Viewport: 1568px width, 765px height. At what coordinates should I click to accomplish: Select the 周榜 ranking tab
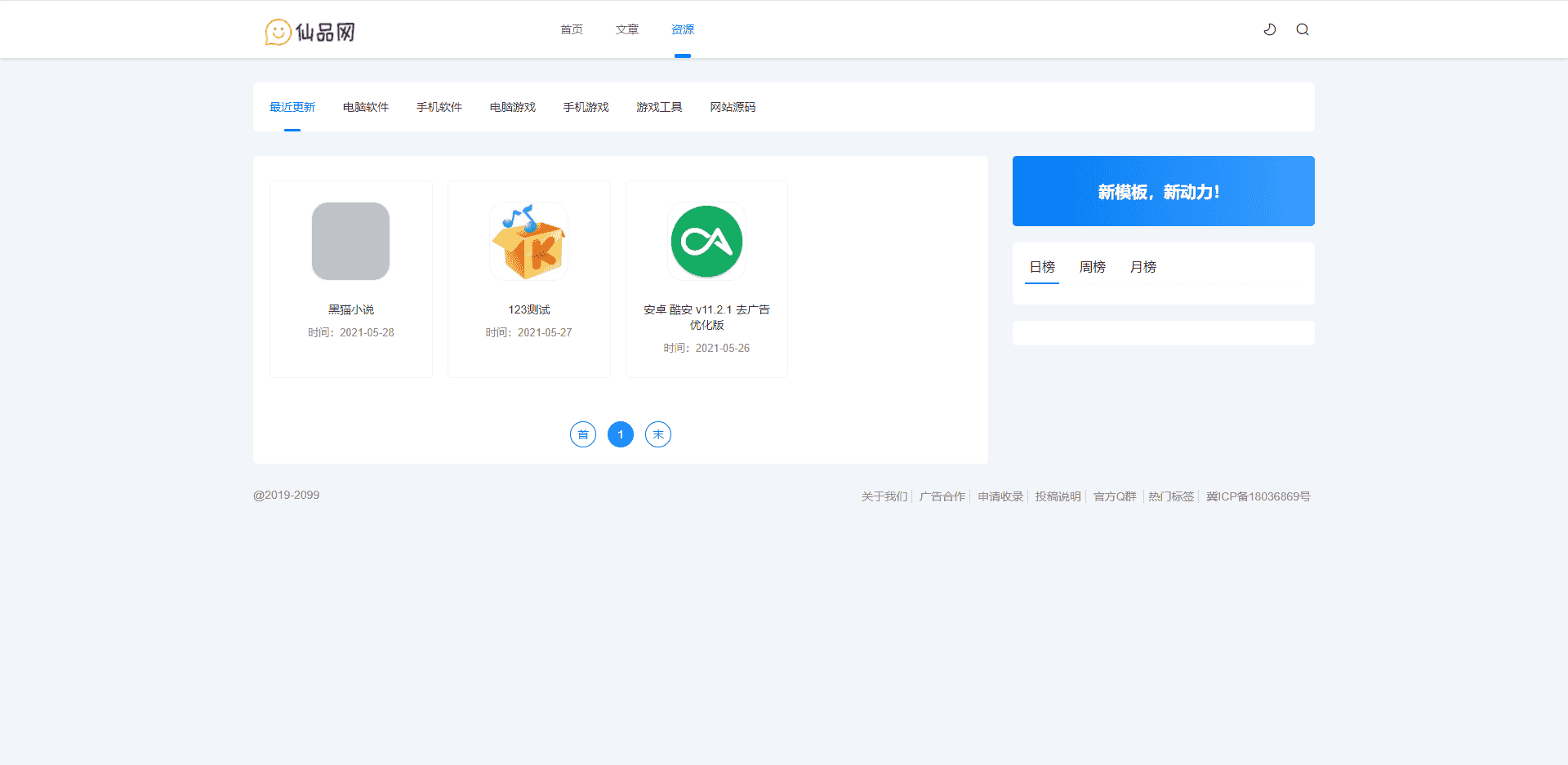pyautogui.click(x=1092, y=267)
